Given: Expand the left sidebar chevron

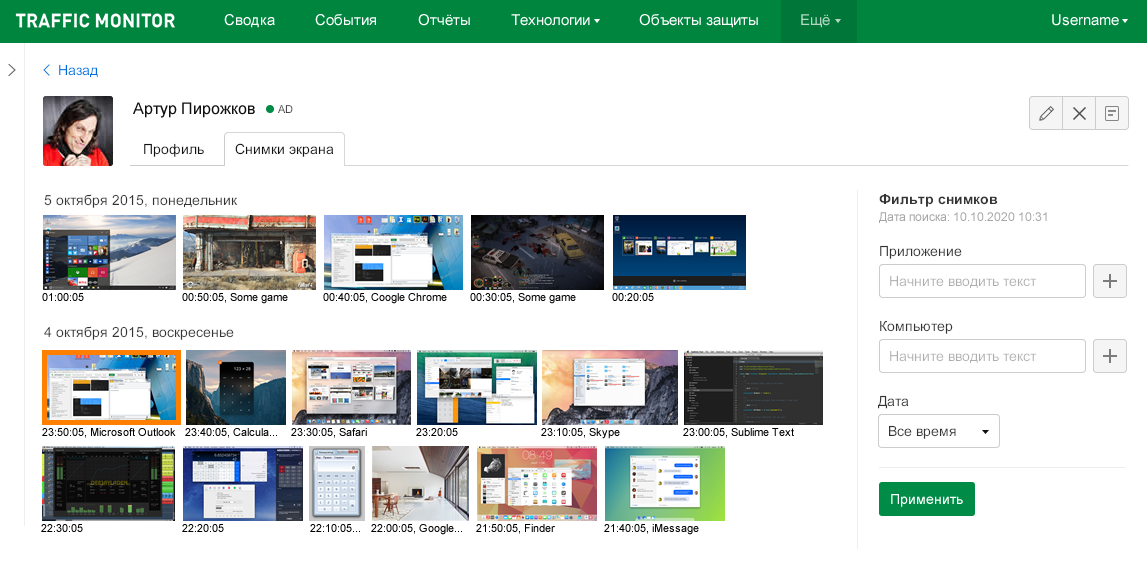Looking at the screenshot, I should (12, 70).
